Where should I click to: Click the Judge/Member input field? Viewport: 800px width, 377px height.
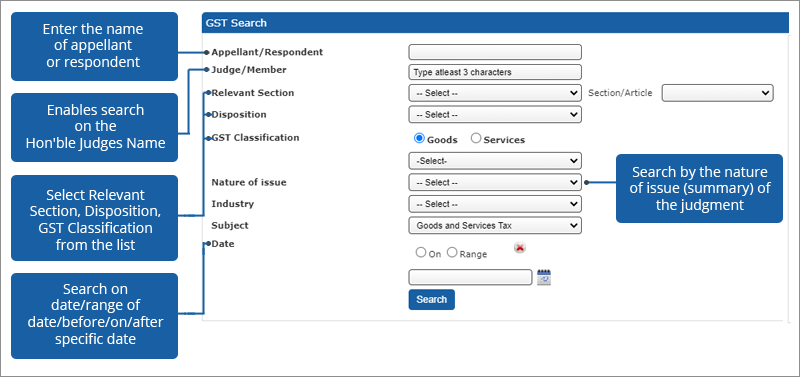(x=495, y=72)
